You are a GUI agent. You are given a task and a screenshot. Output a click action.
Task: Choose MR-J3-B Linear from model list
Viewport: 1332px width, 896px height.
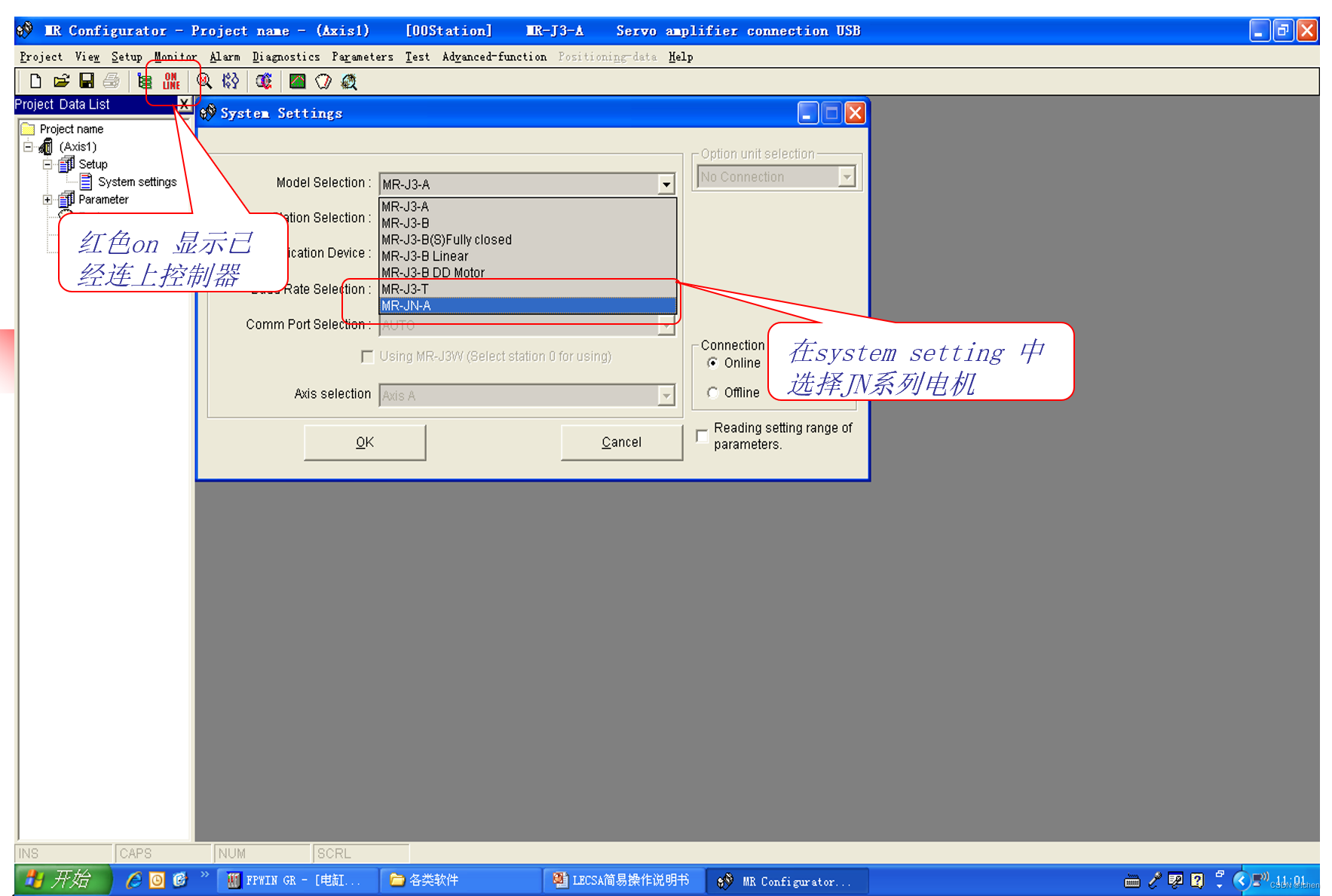pyautogui.click(x=527, y=256)
